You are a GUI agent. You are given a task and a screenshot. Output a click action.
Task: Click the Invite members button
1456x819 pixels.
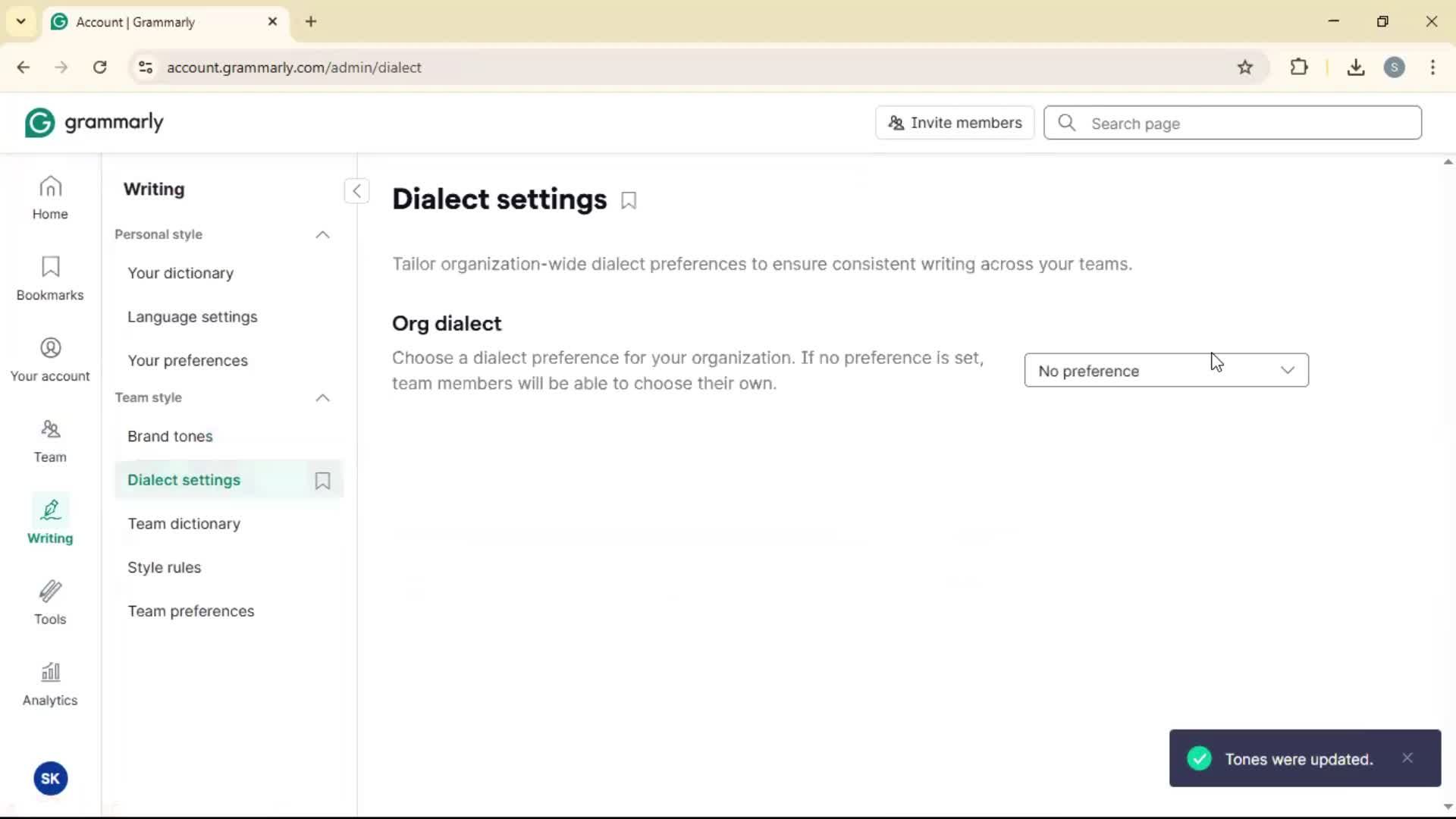(955, 123)
